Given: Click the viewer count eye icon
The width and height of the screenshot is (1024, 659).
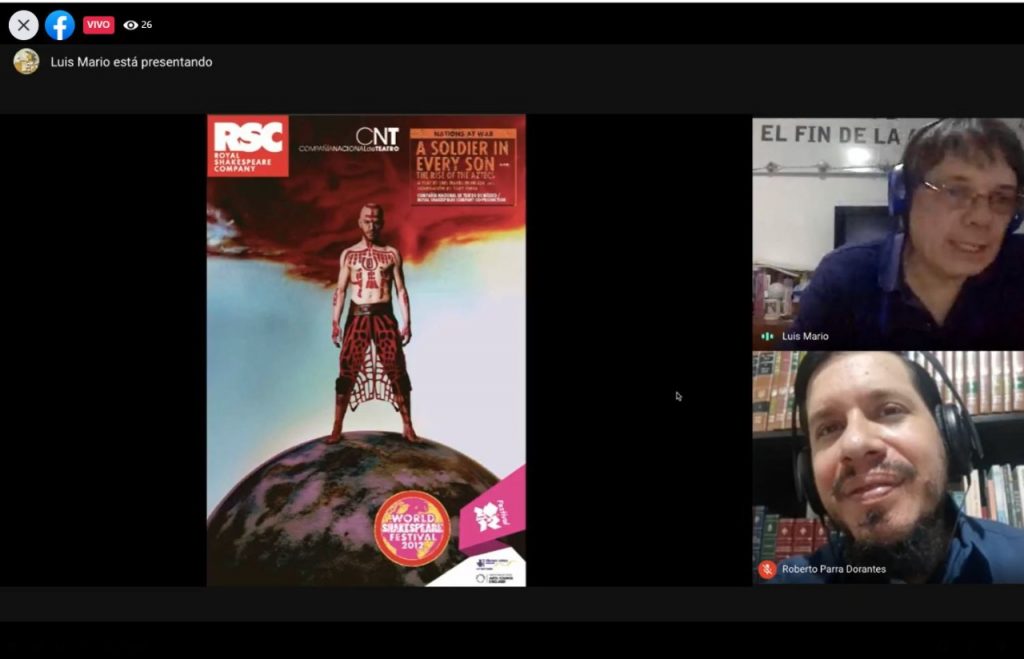Looking at the screenshot, I should click(x=130, y=25).
